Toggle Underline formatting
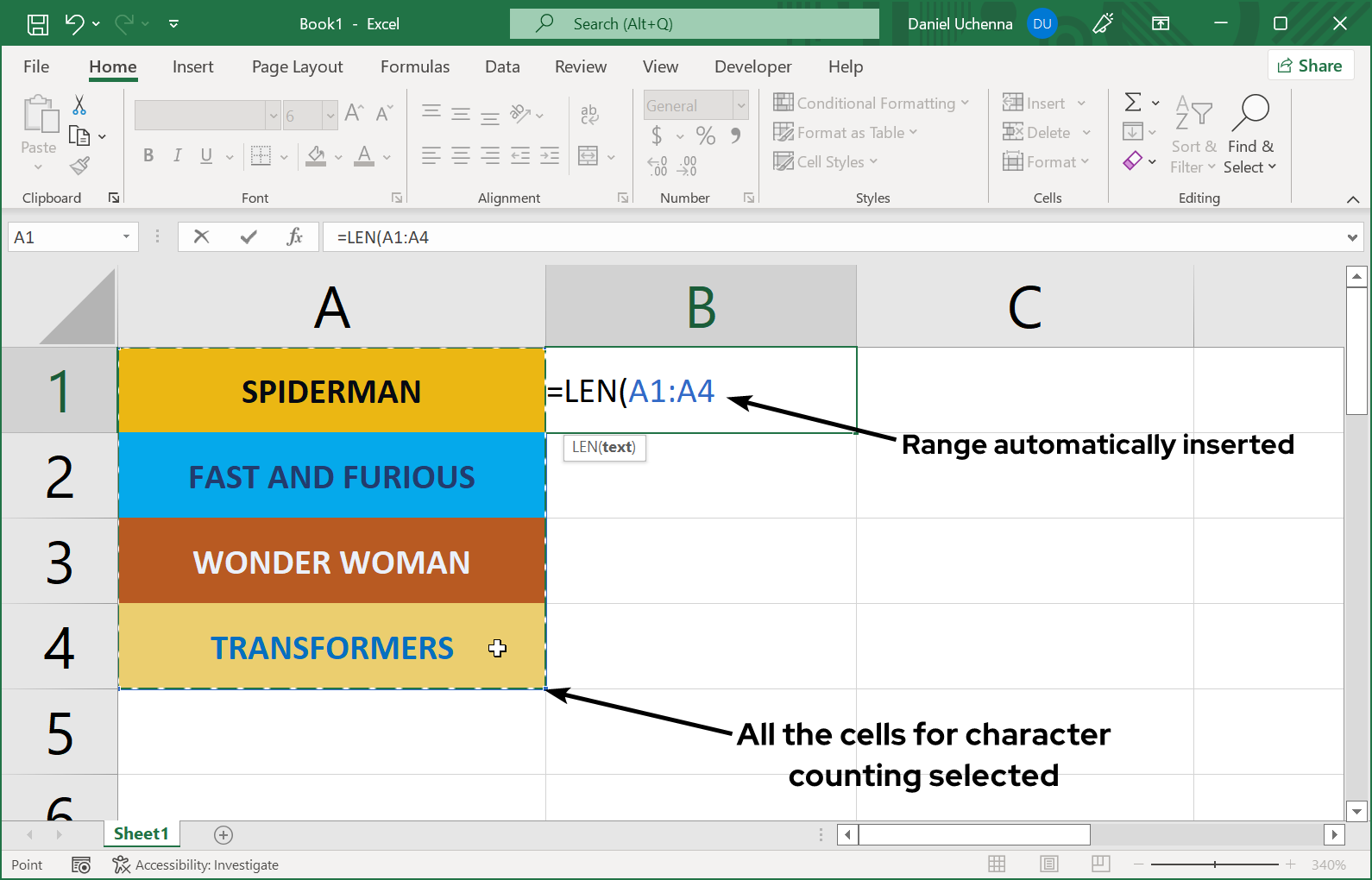1372x880 pixels. pyautogui.click(x=206, y=155)
